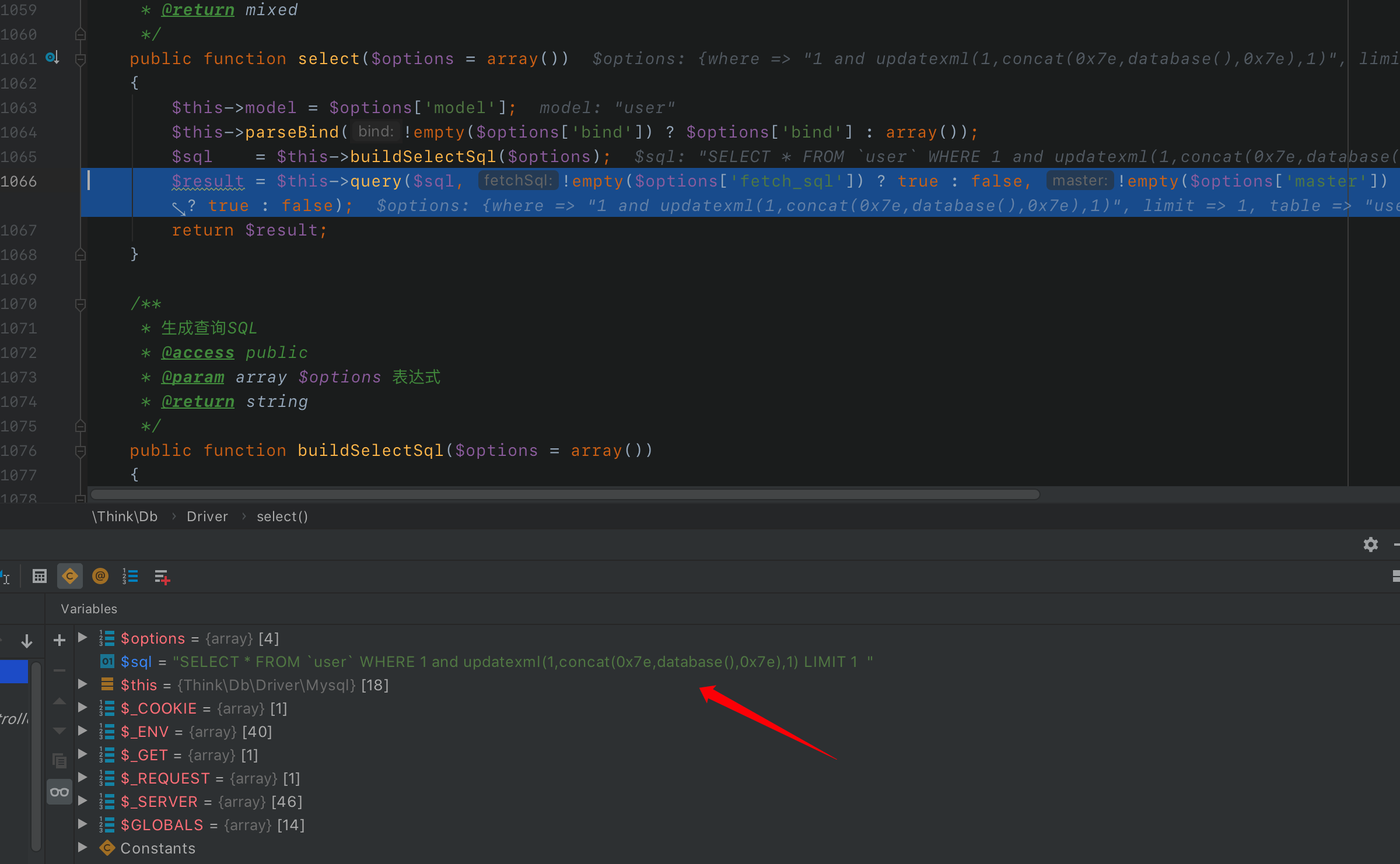Click the glasses watch icon
Viewport: 1400px width, 864px height.
(59, 792)
